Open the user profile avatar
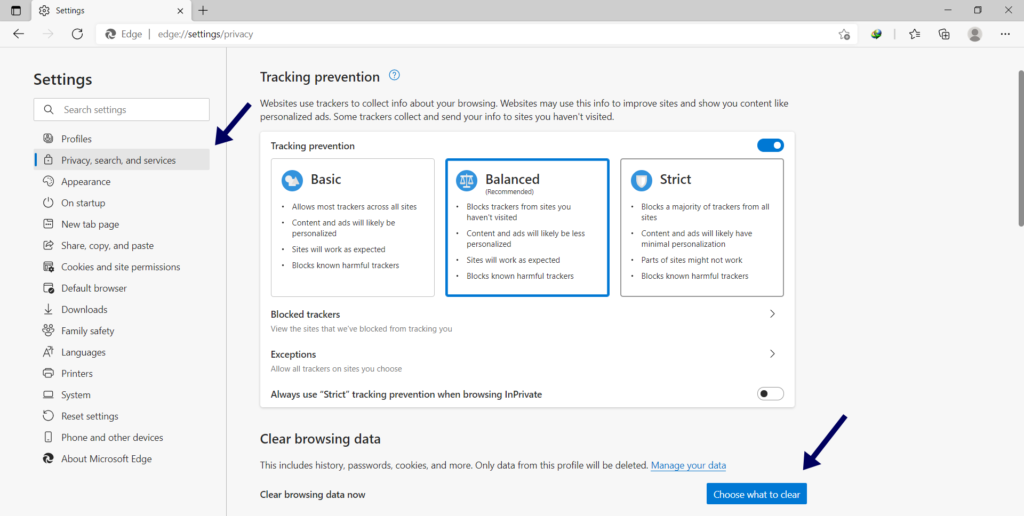The width and height of the screenshot is (1024, 516). pos(975,33)
